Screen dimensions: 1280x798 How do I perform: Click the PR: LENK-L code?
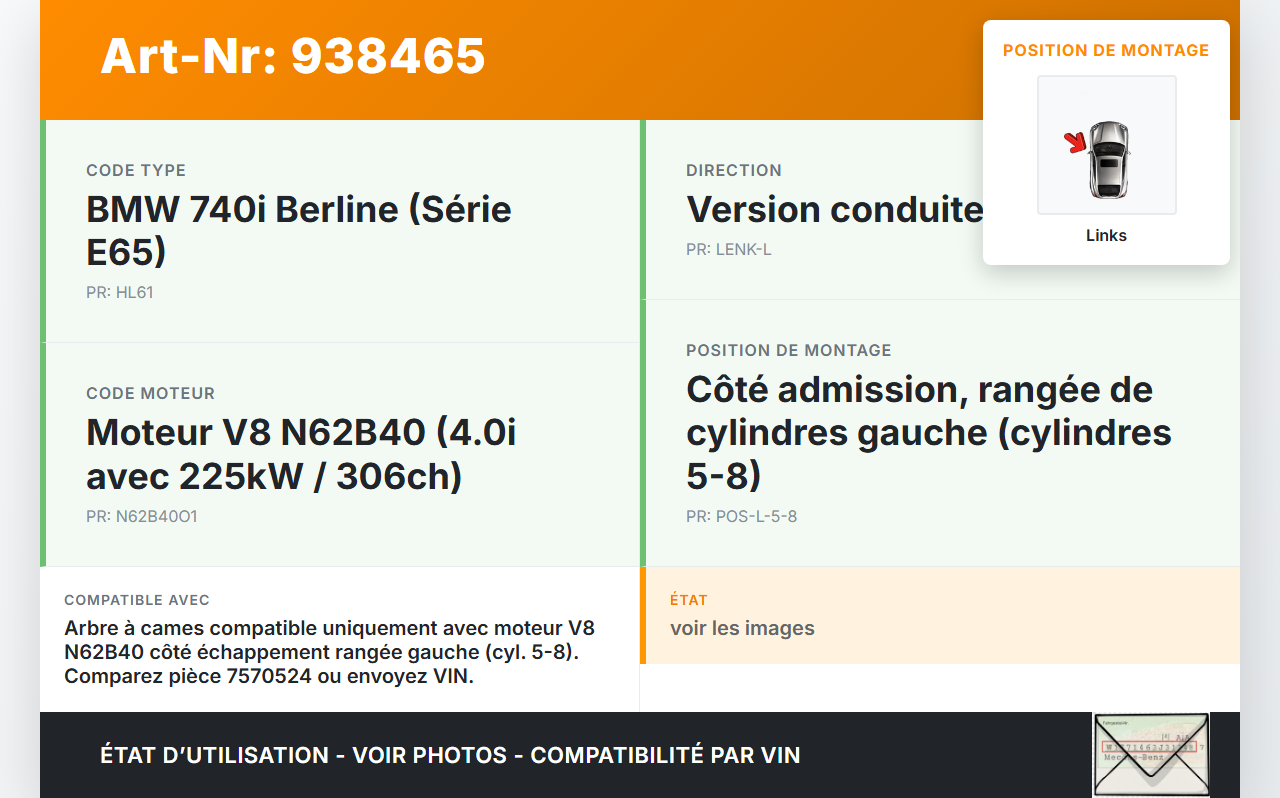tap(728, 249)
